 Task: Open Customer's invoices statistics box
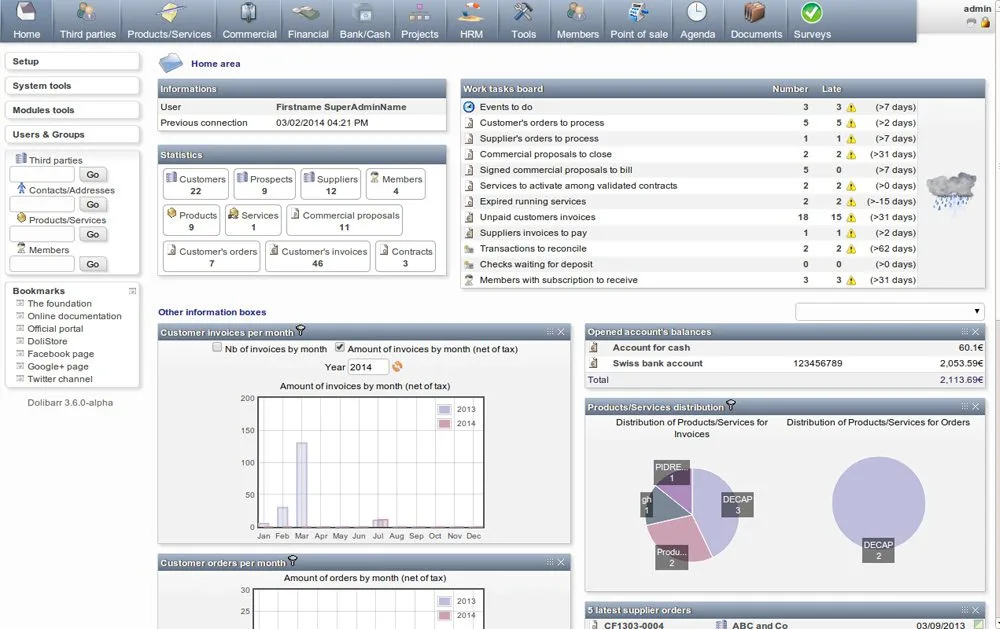(318, 256)
